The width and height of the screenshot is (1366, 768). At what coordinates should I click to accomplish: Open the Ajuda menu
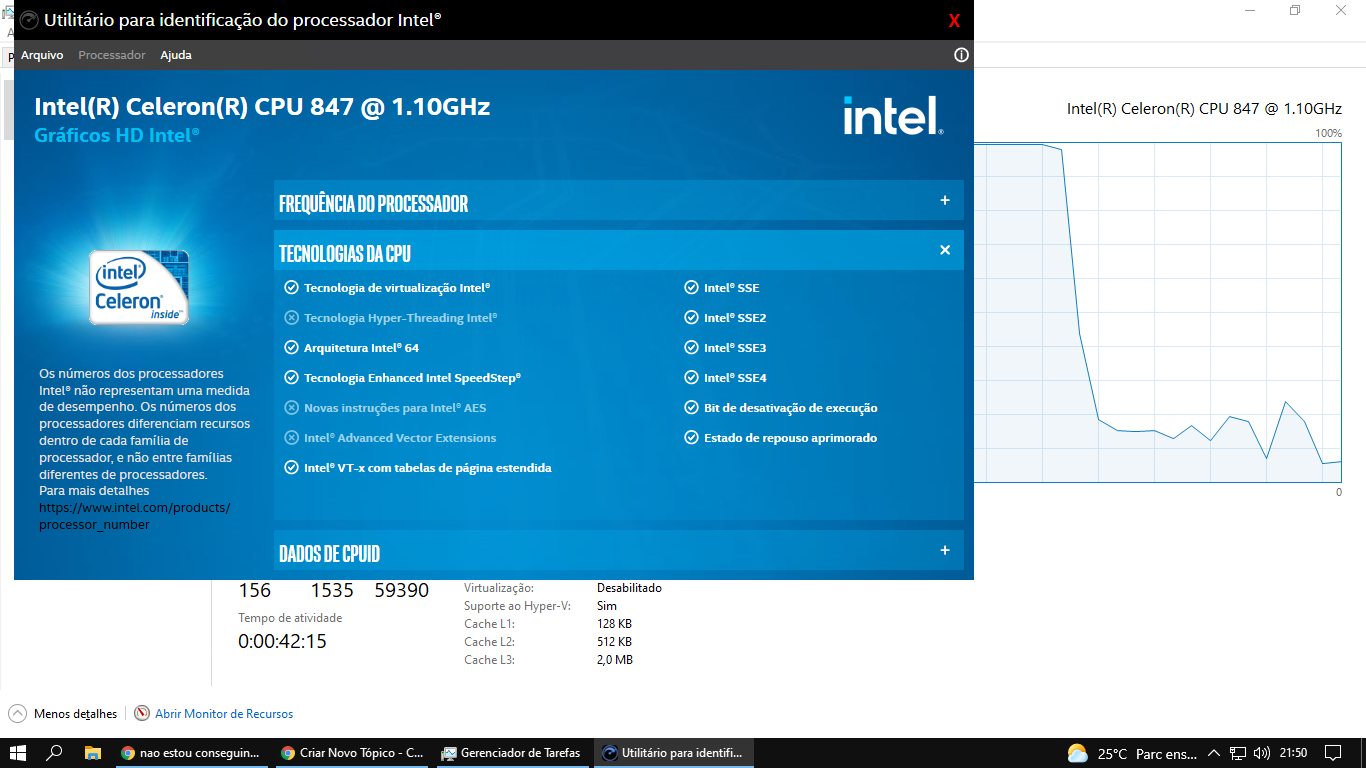[x=176, y=55]
